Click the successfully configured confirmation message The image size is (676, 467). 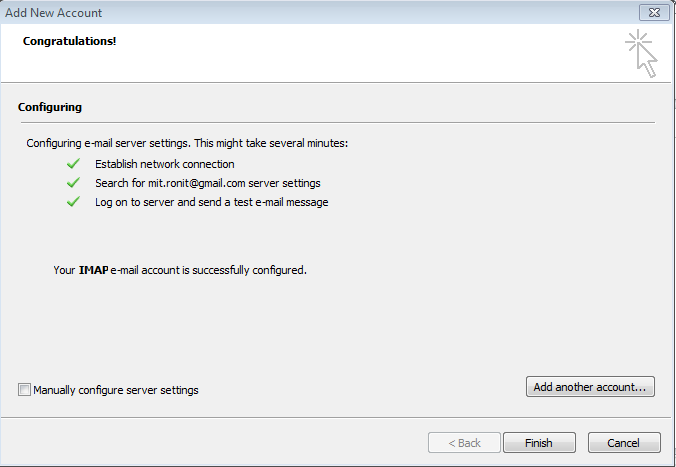(180, 270)
